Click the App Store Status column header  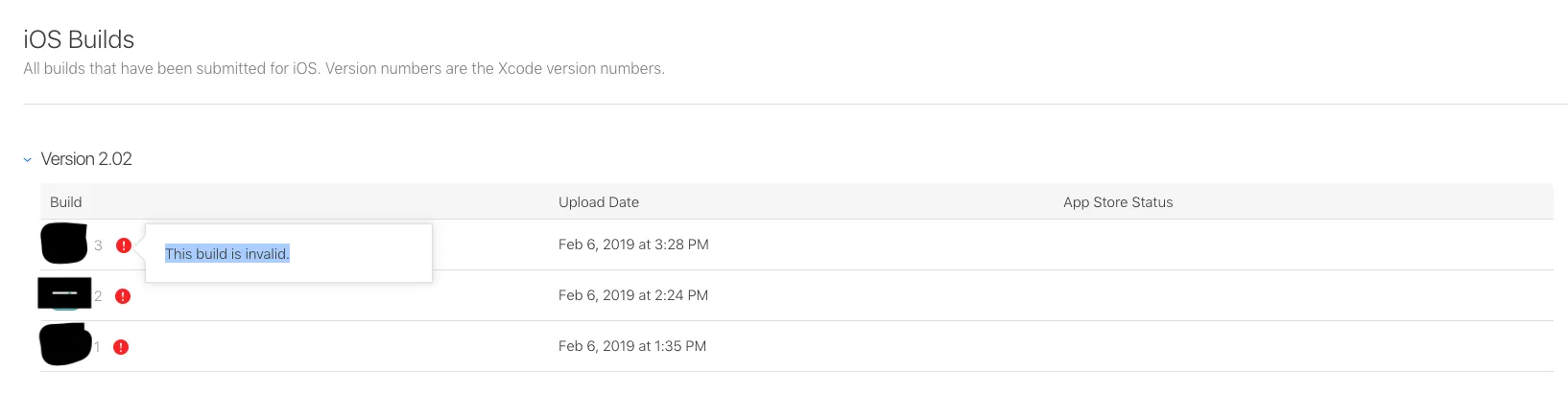coord(1118,202)
